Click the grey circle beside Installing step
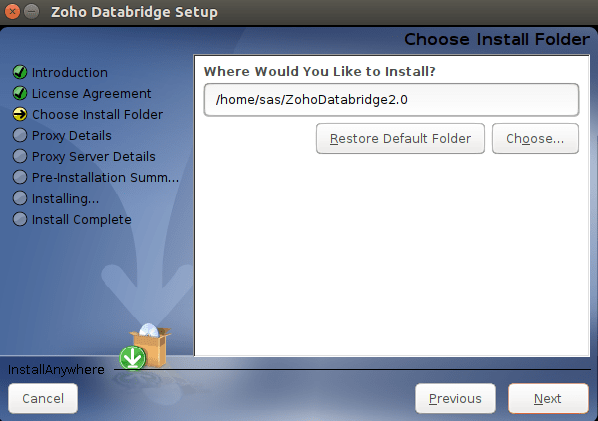Viewport: 598px width, 421px height. [20, 198]
